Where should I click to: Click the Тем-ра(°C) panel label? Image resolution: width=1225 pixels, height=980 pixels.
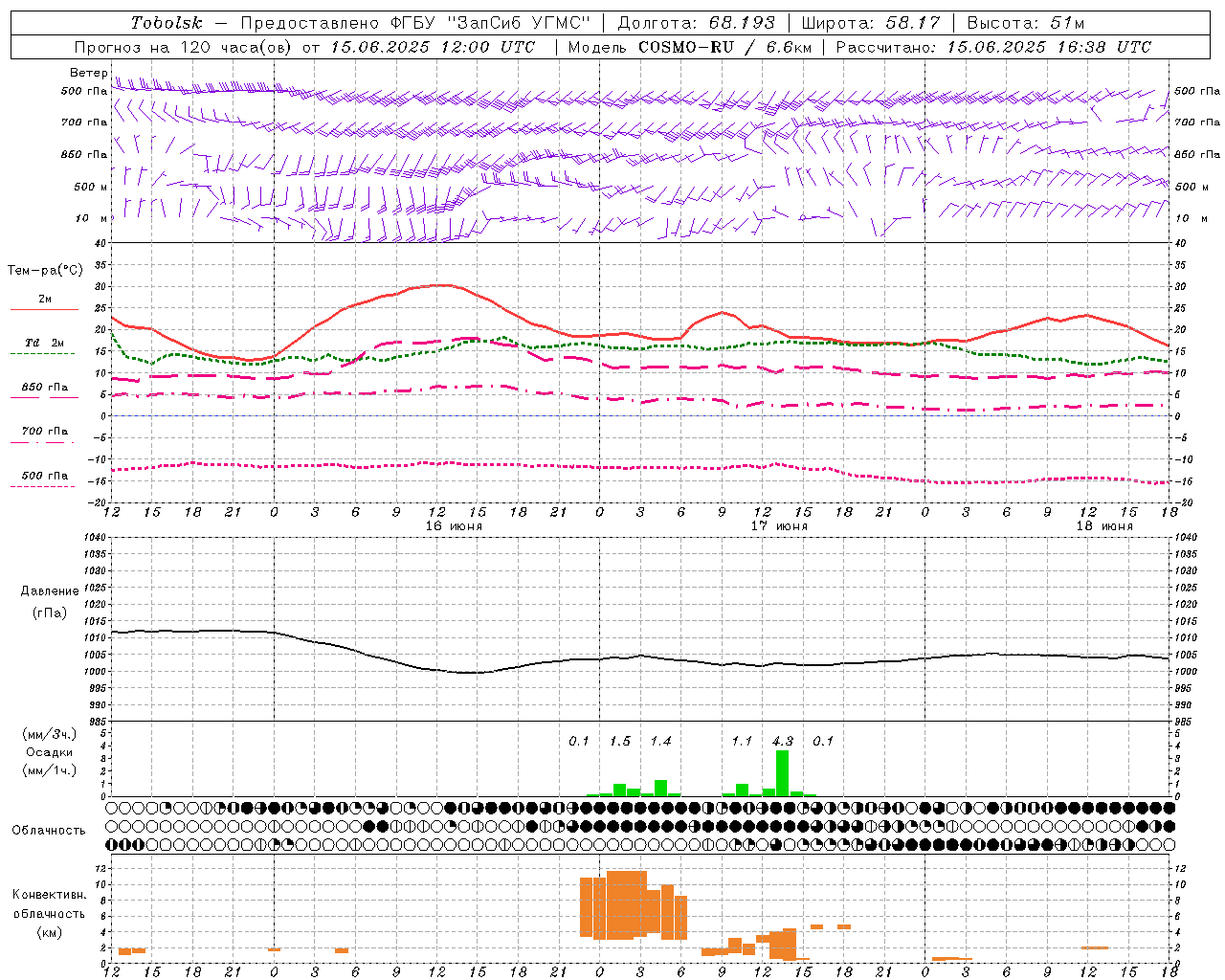tap(46, 271)
